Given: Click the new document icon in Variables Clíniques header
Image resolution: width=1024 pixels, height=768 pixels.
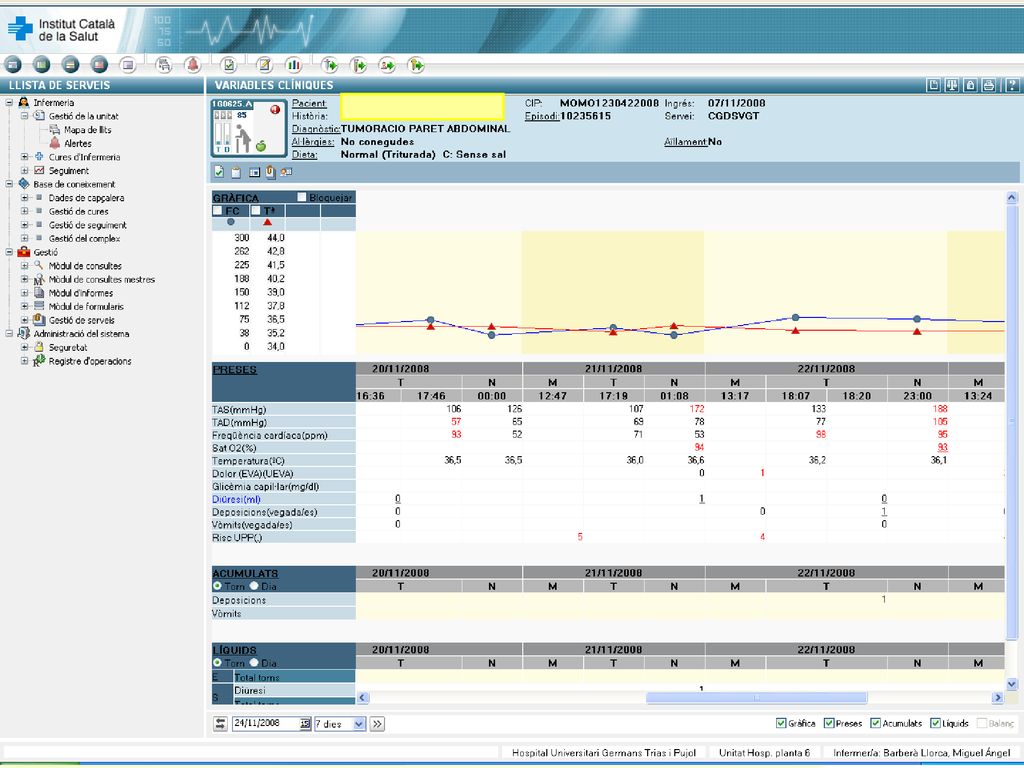Looking at the screenshot, I should (x=934, y=85).
